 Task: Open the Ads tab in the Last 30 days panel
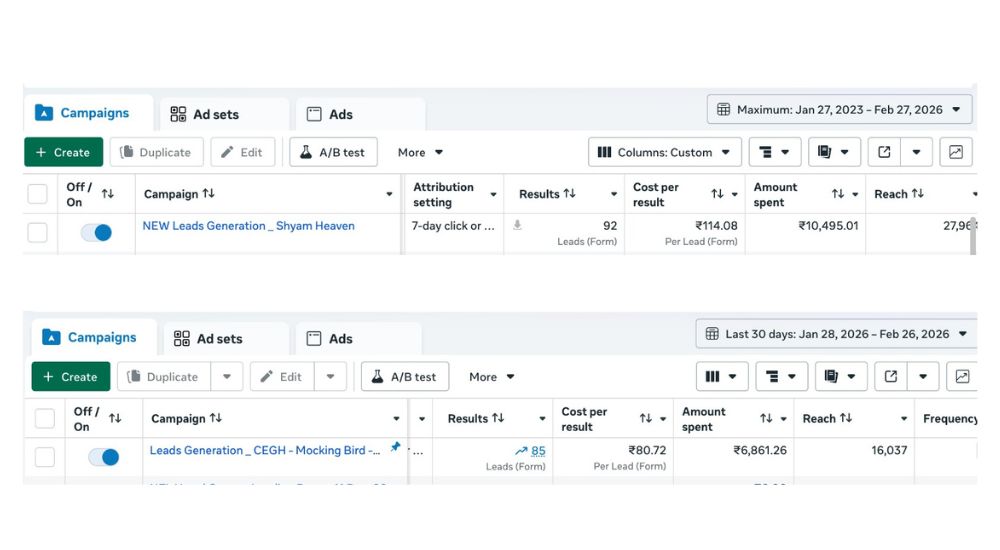[x=329, y=338]
